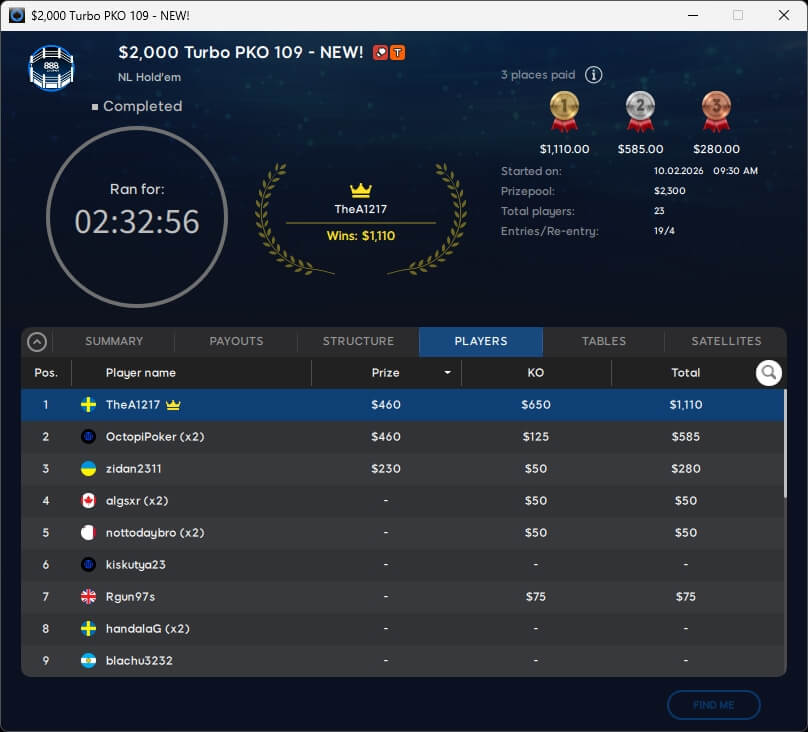
Task: Click the crown icon next to TheA1217 row
Action: coord(173,405)
